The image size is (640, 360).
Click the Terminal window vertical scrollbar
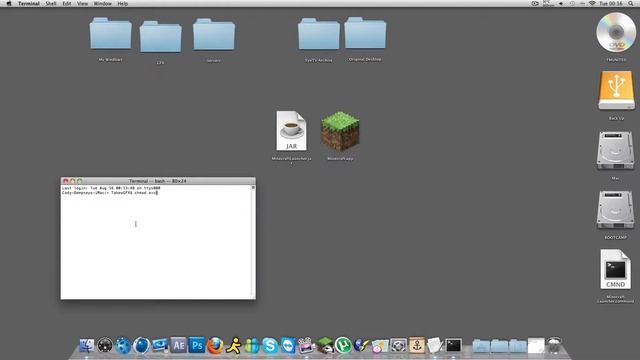tap(253, 242)
